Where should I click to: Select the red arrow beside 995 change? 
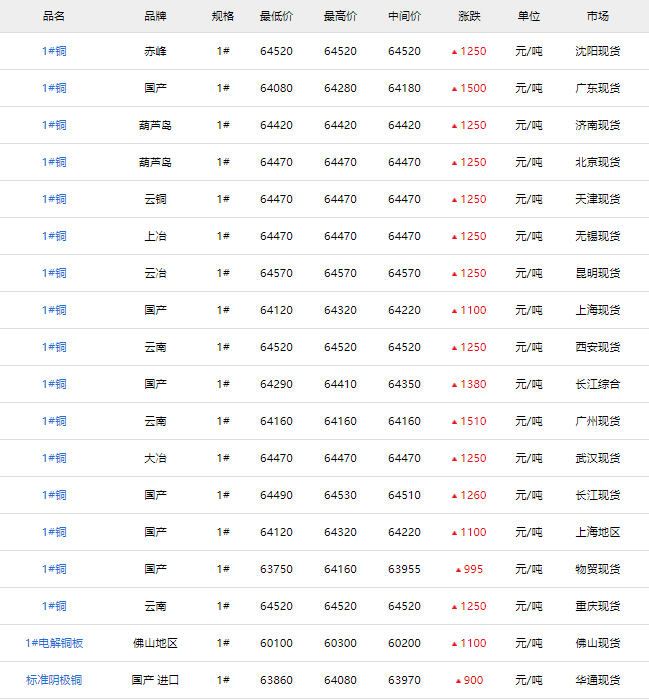click(x=458, y=570)
